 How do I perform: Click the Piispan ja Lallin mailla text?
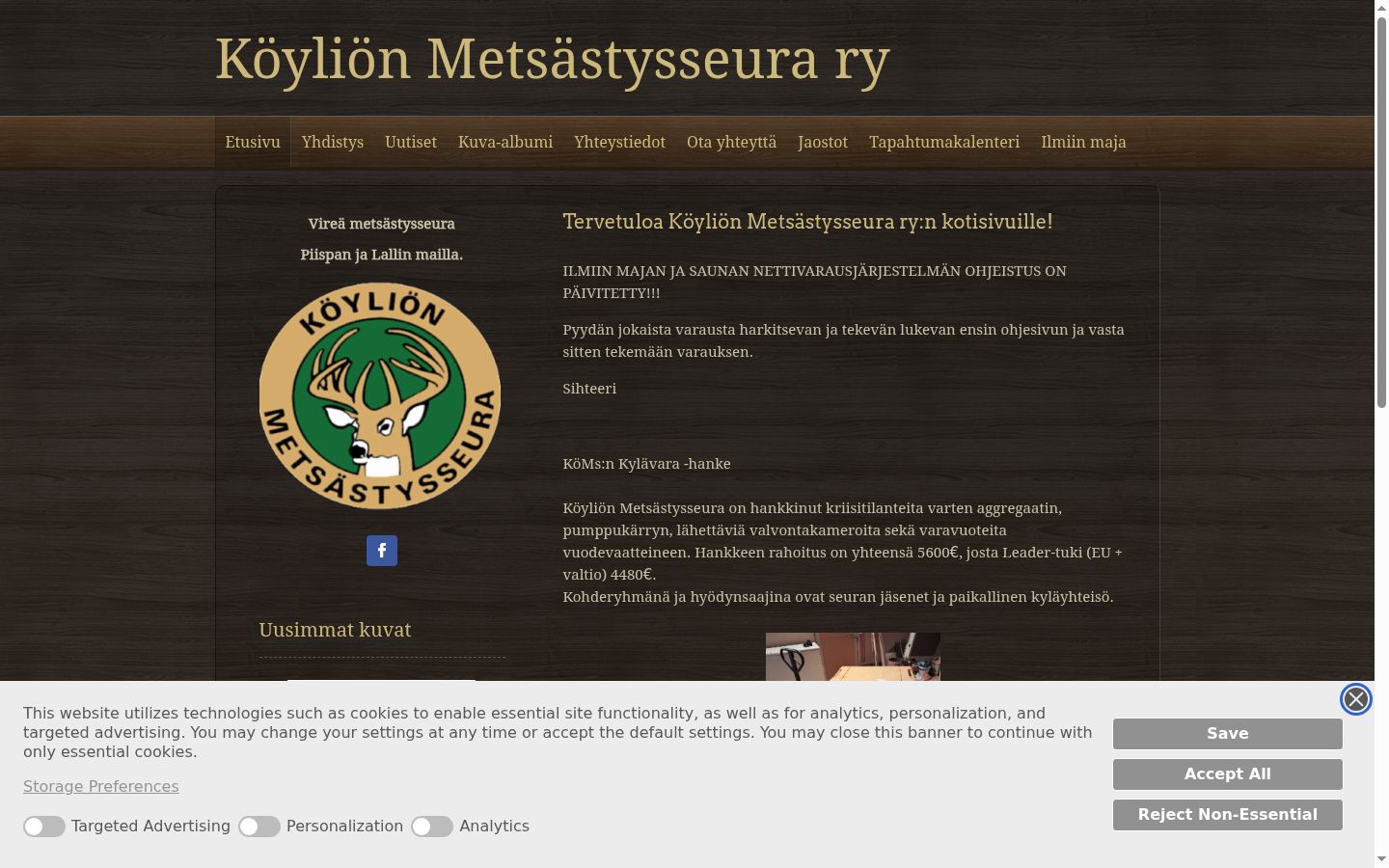click(x=381, y=255)
